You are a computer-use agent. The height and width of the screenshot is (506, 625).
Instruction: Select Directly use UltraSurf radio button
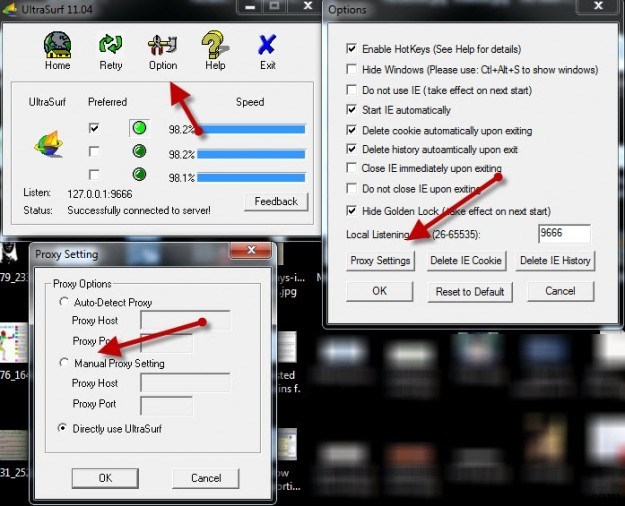coord(62,428)
